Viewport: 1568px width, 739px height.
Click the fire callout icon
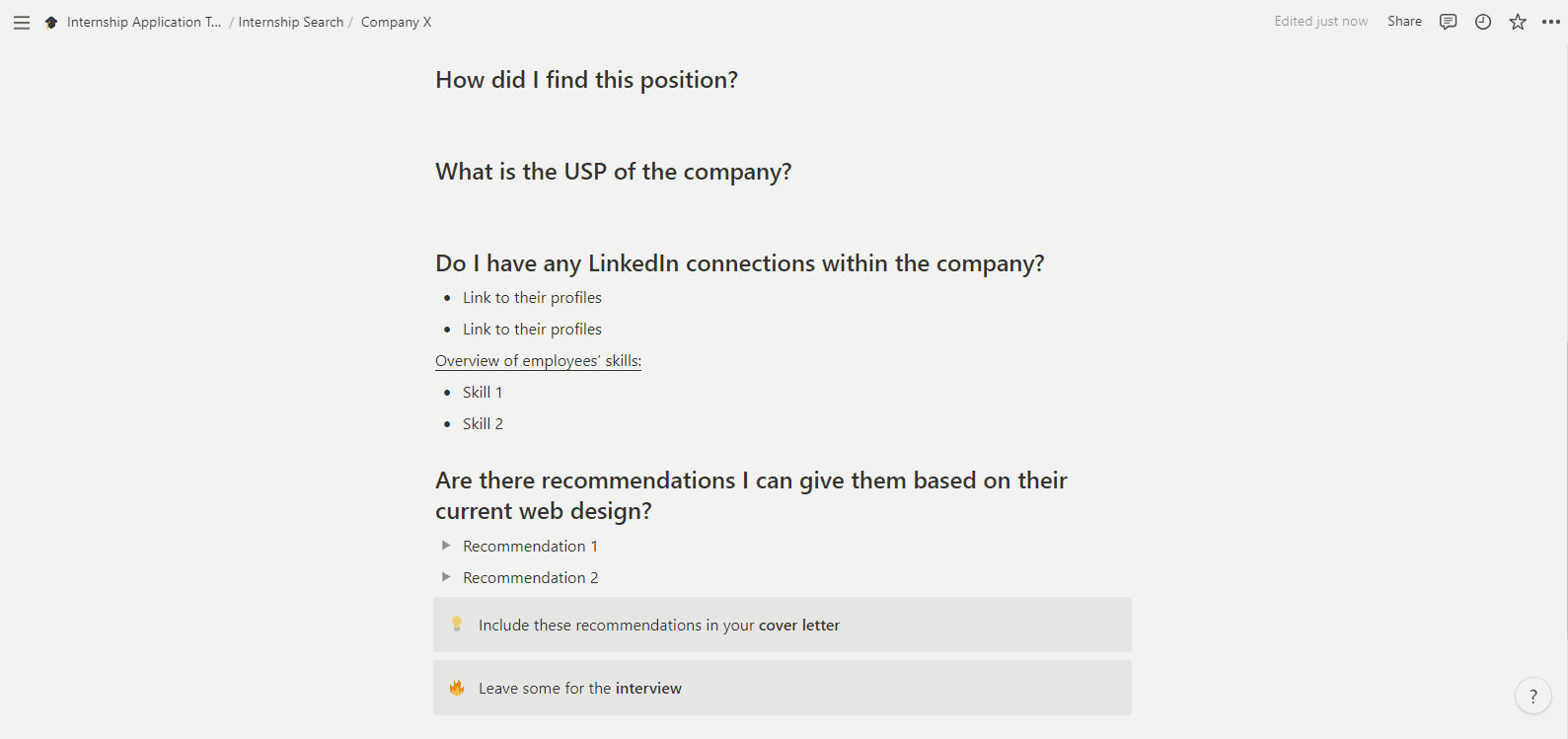(457, 688)
